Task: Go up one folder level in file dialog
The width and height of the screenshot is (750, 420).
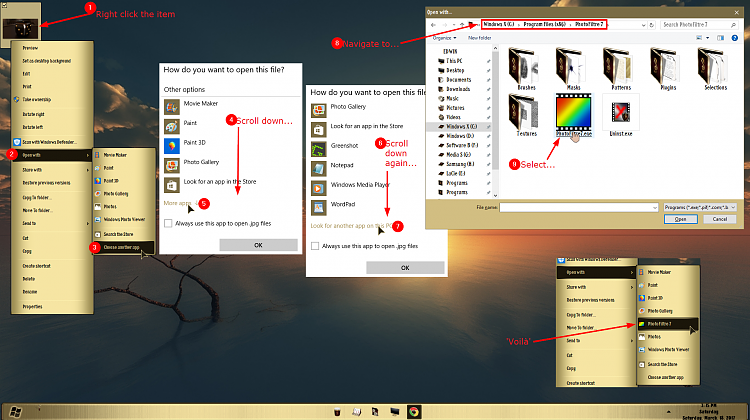Action: 462,25
